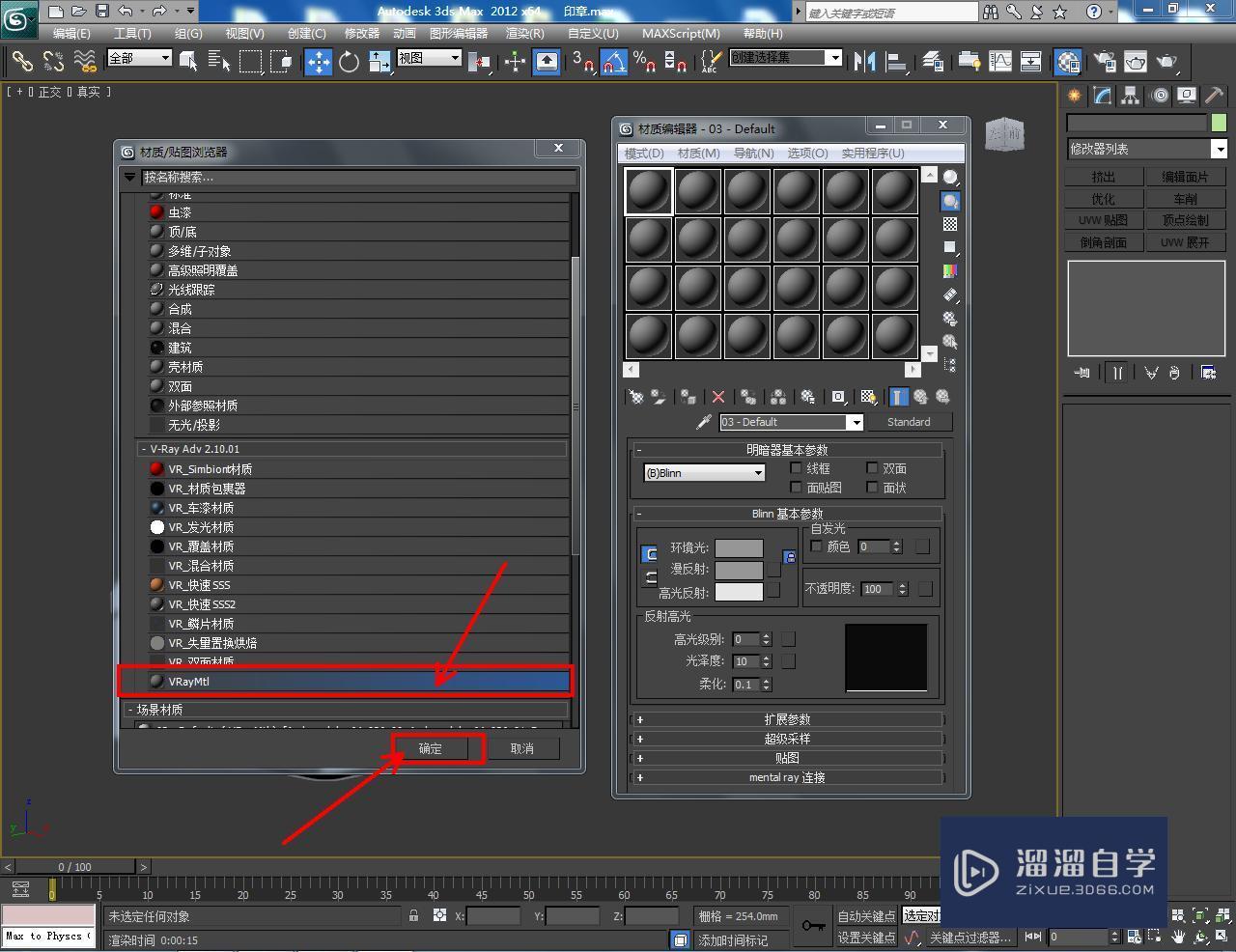Toggle the Backlight icon in Material Editor
Viewport: 1236px width, 952px height.
point(950,201)
